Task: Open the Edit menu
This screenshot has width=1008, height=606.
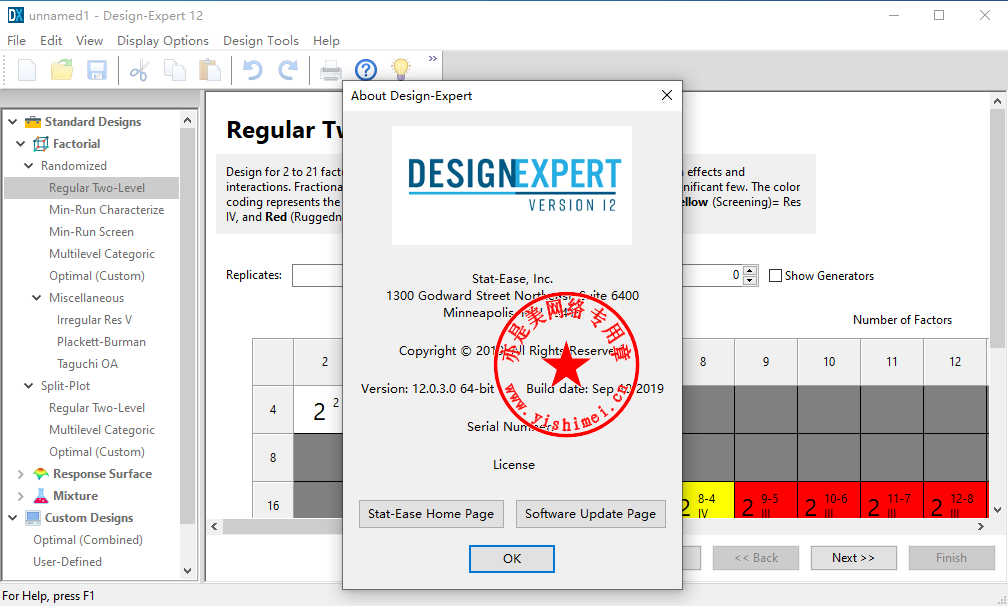Action: pyautogui.click(x=51, y=40)
